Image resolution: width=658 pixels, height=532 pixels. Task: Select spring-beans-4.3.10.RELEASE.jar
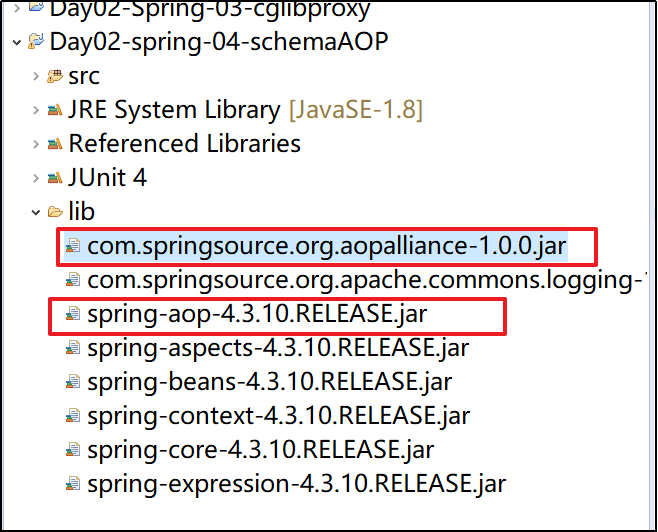tap(269, 382)
